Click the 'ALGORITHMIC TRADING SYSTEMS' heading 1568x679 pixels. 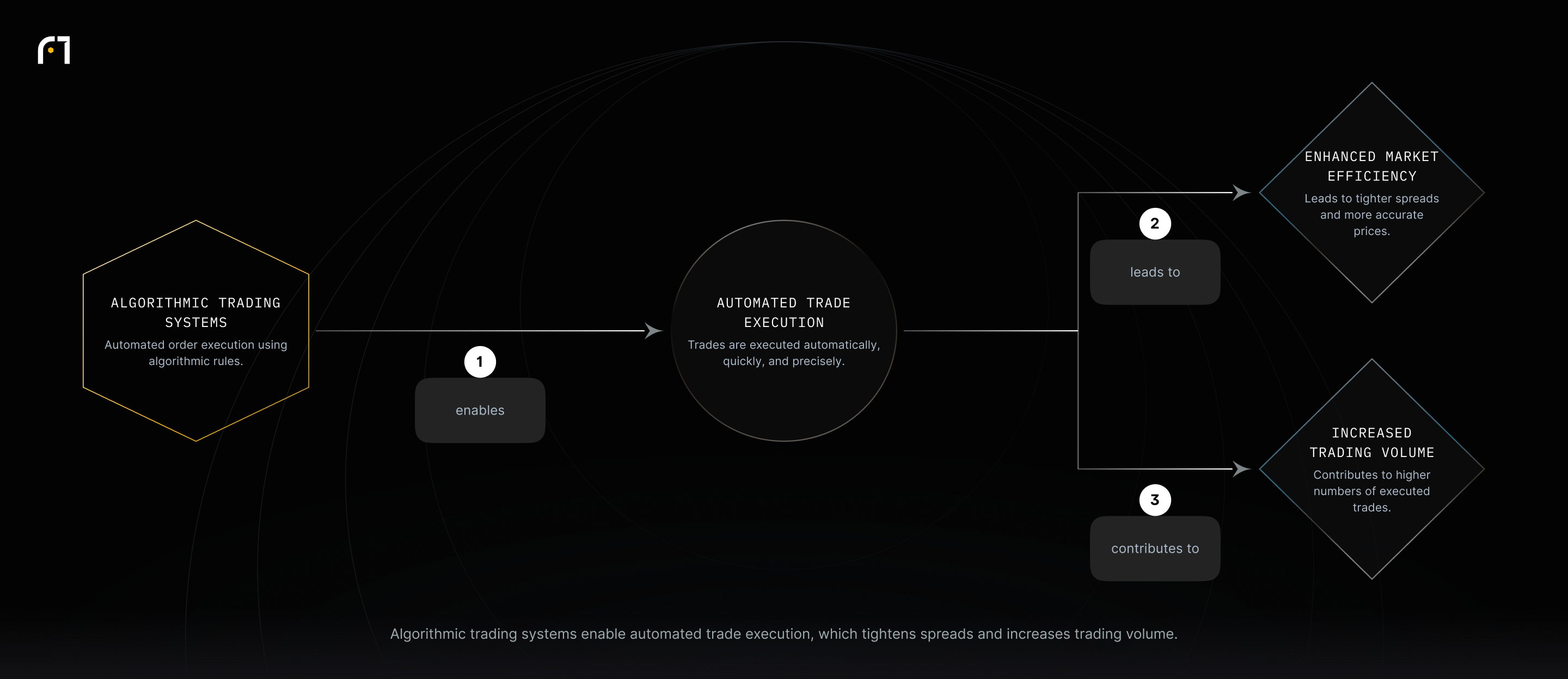(196, 312)
